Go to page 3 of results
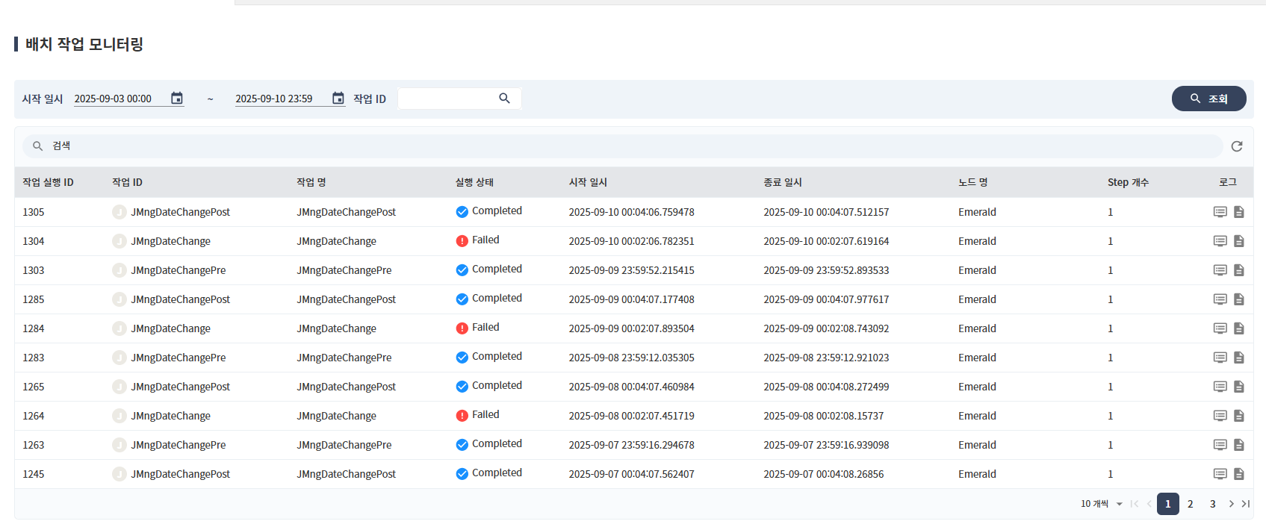1266x530 pixels. (x=1212, y=504)
